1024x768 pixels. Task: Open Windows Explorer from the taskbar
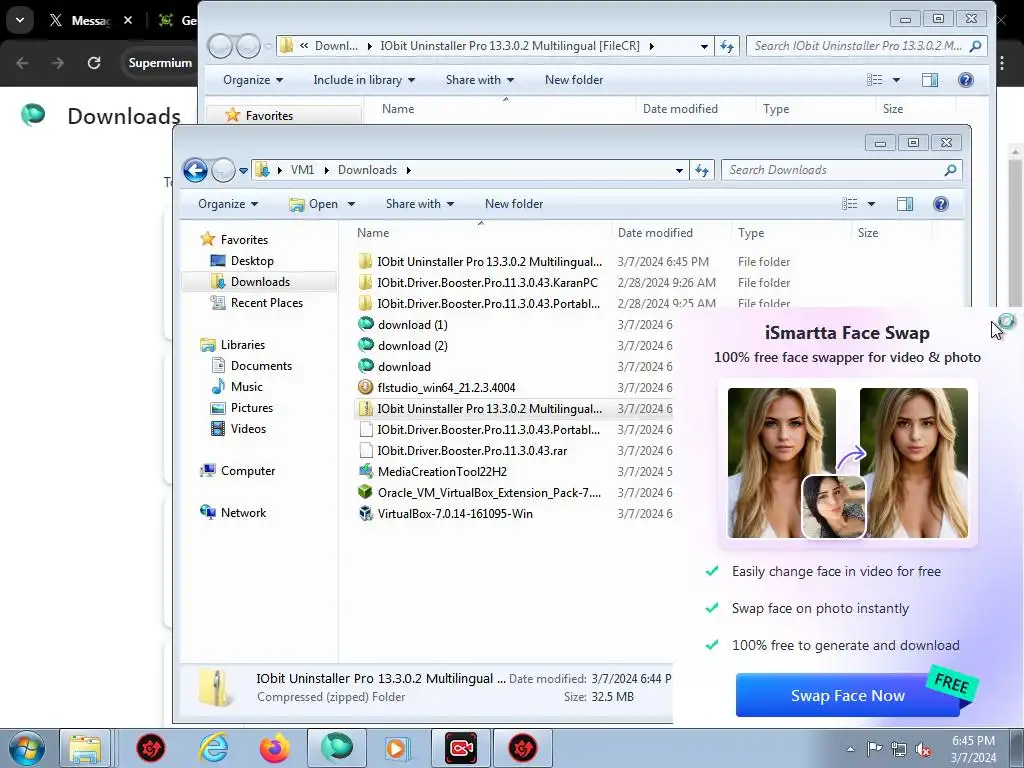pos(85,748)
